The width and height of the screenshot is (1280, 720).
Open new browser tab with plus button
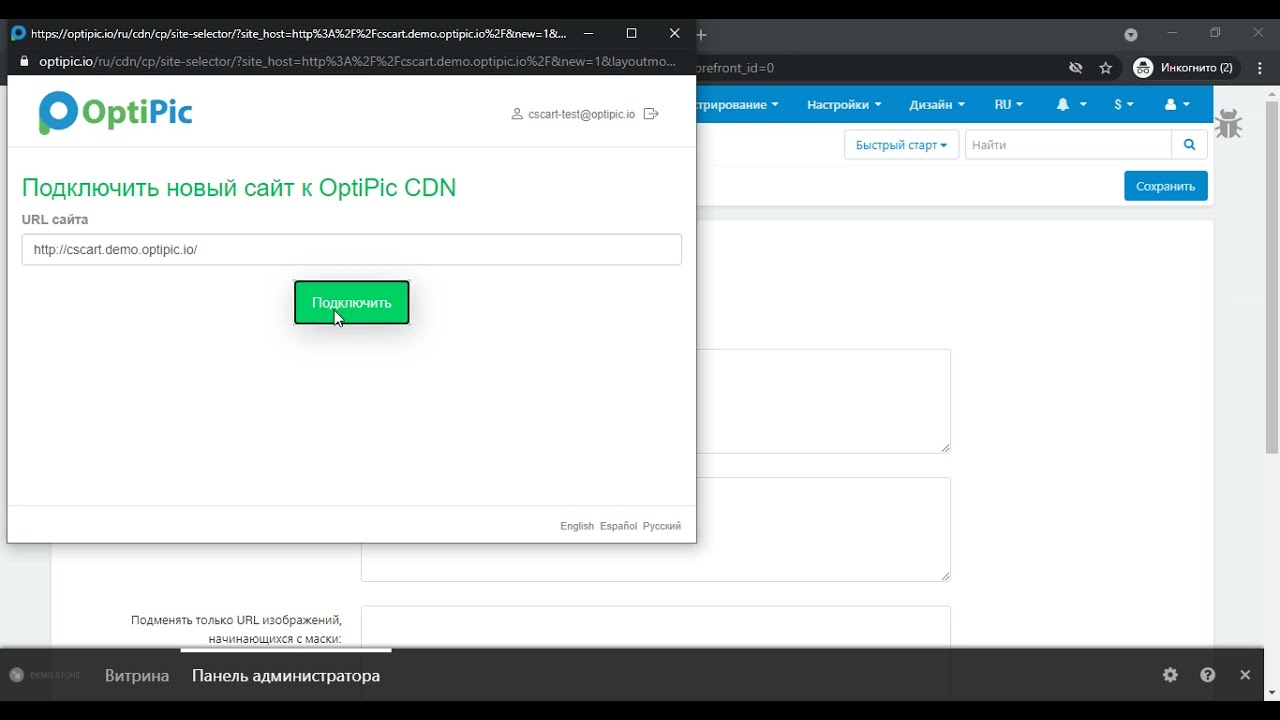pyautogui.click(x=701, y=34)
